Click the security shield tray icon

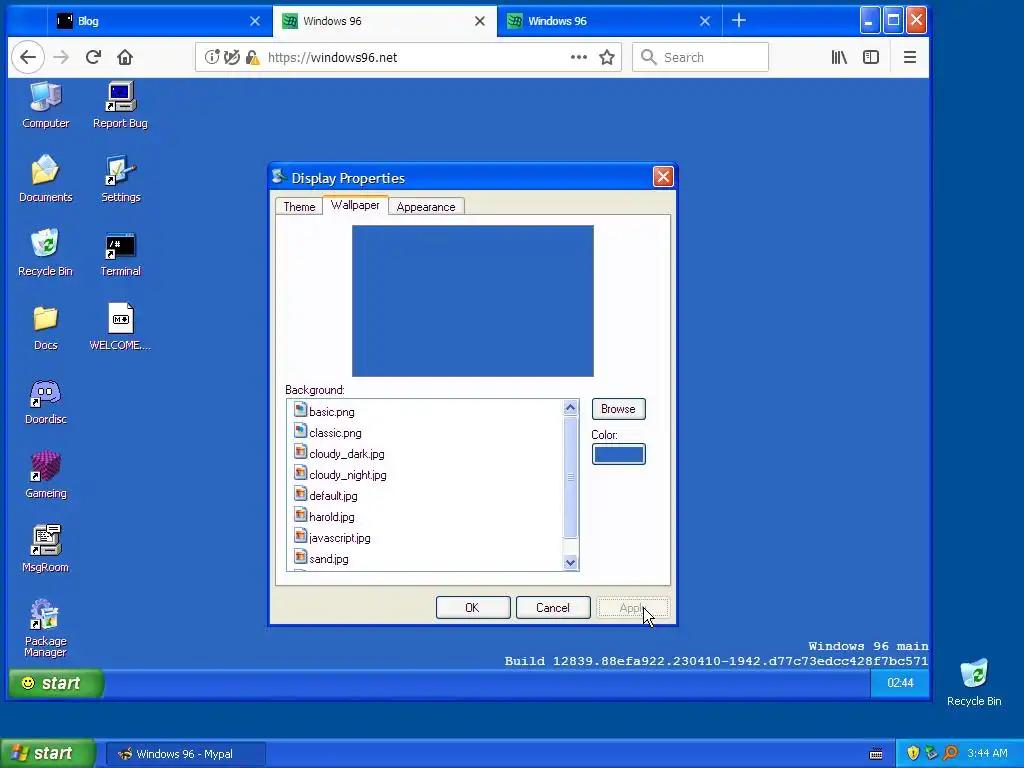pyautogui.click(x=913, y=753)
